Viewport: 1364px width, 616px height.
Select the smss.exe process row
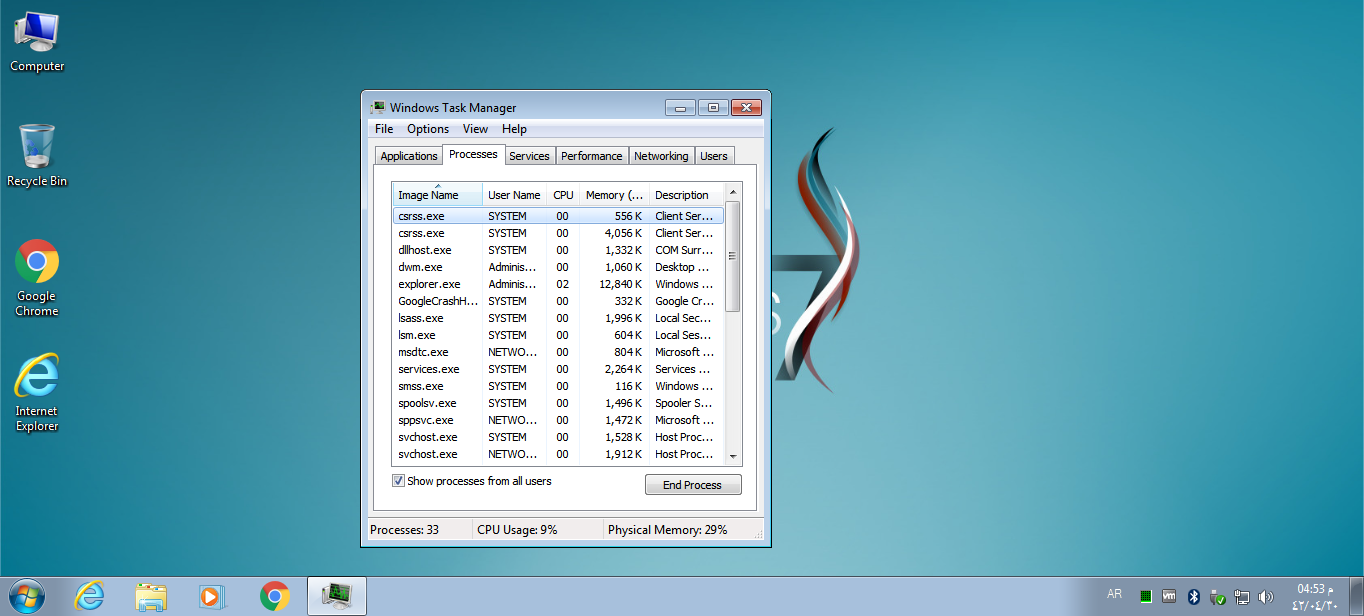point(558,386)
